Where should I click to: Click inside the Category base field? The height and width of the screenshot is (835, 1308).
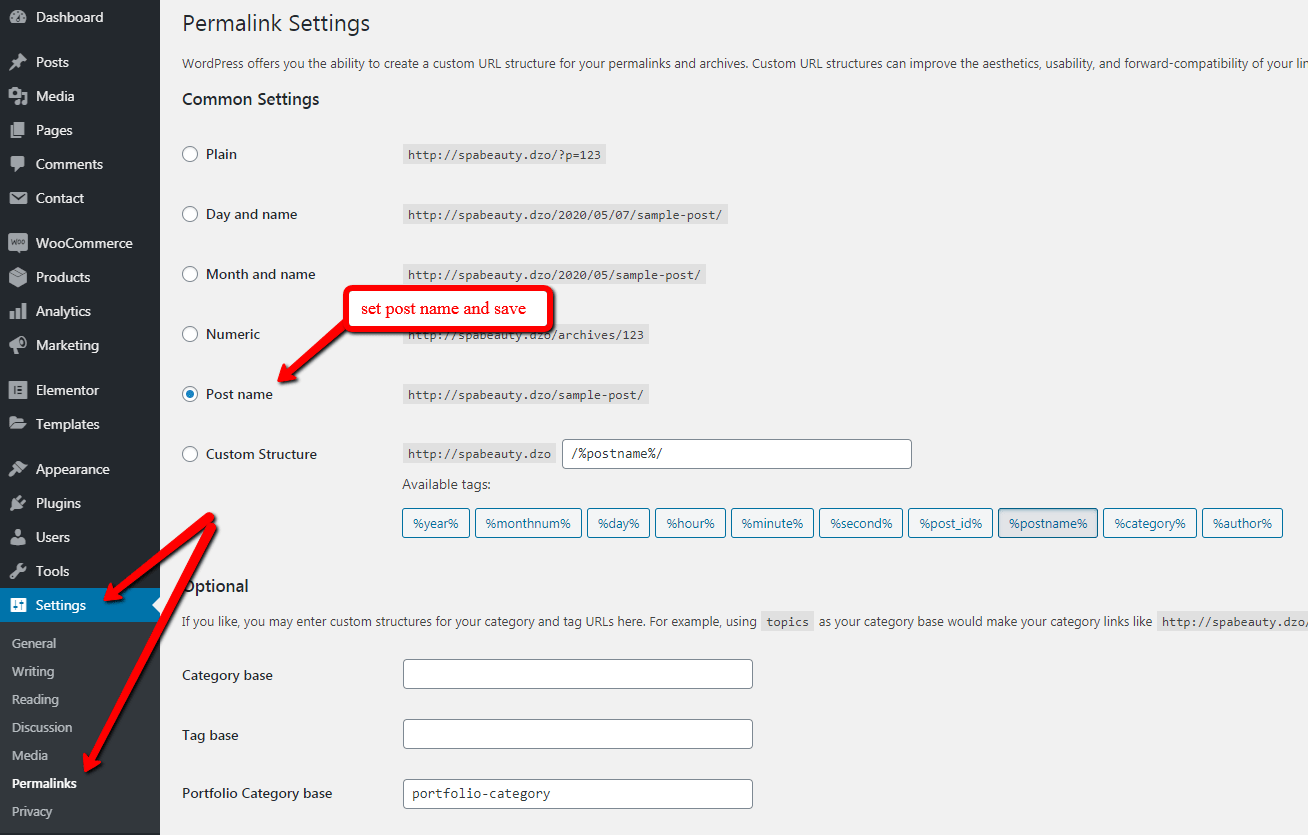click(577, 673)
